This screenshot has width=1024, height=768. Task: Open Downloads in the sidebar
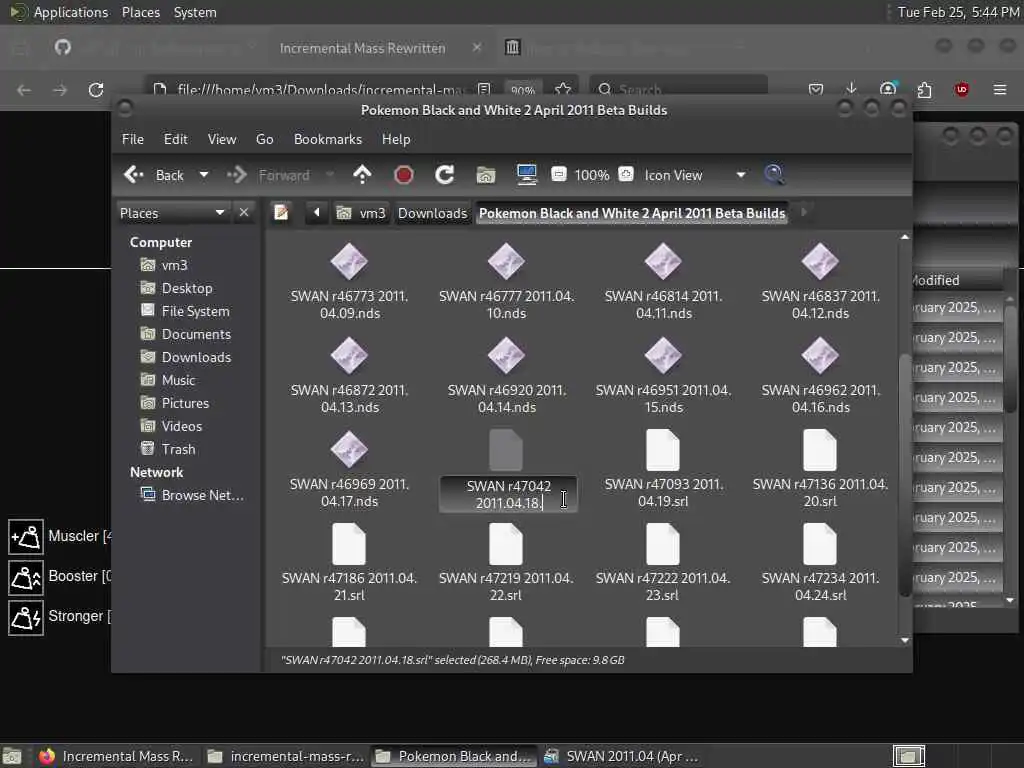195,357
